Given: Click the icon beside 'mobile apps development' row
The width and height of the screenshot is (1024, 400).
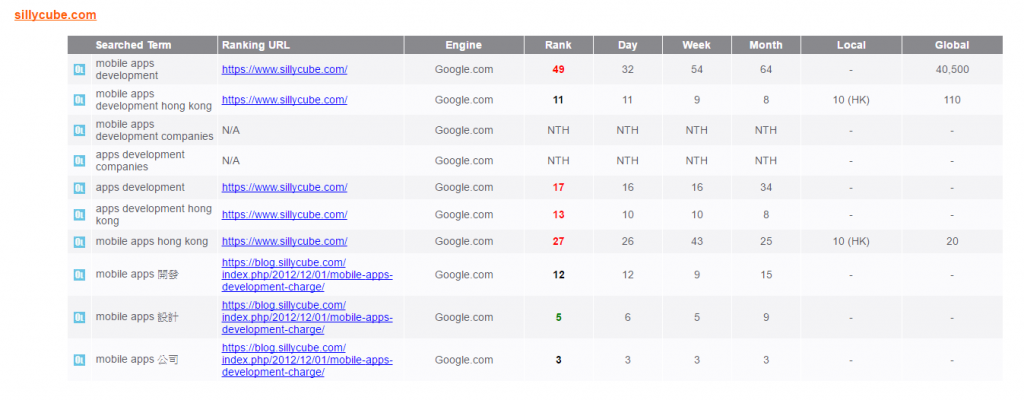Looking at the screenshot, I should [79, 69].
